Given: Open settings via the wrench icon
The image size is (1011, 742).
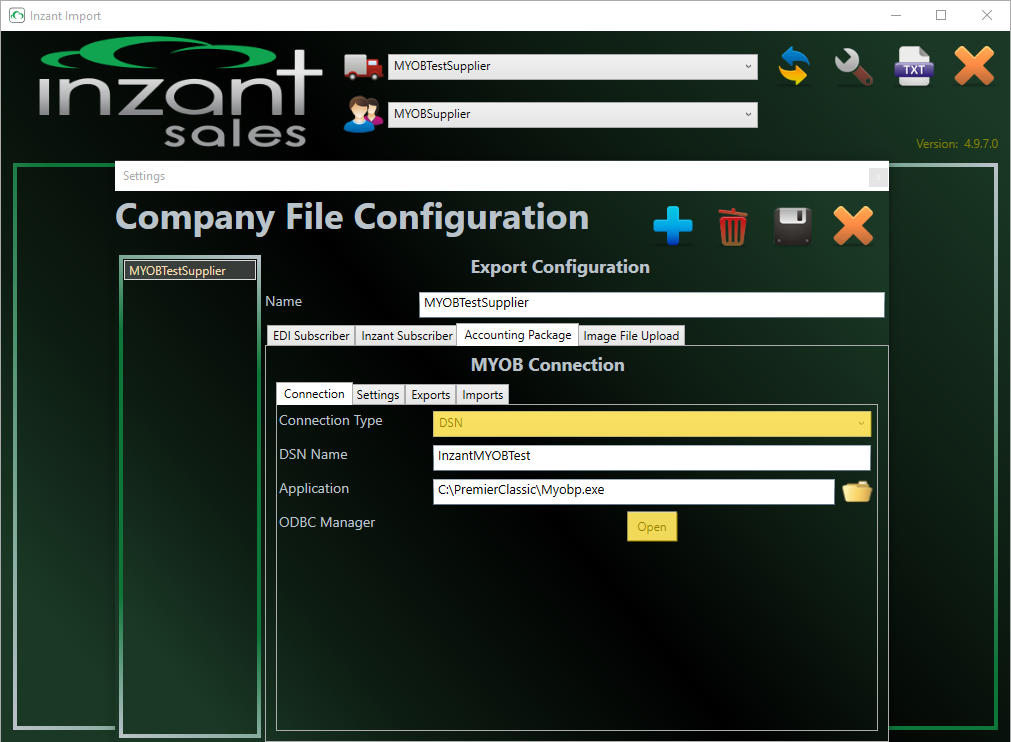Looking at the screenshot, I should 854,66.
